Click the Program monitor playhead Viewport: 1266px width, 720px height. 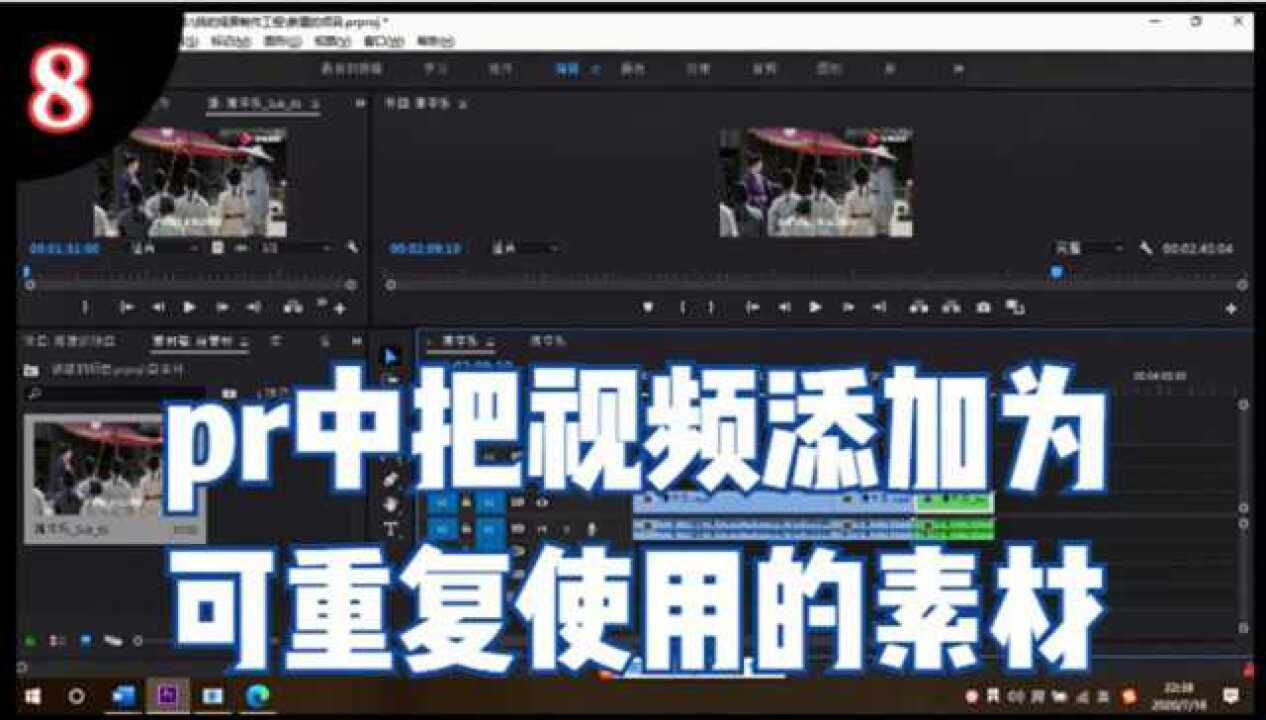pyautogui.click(x=1057, y=271)
